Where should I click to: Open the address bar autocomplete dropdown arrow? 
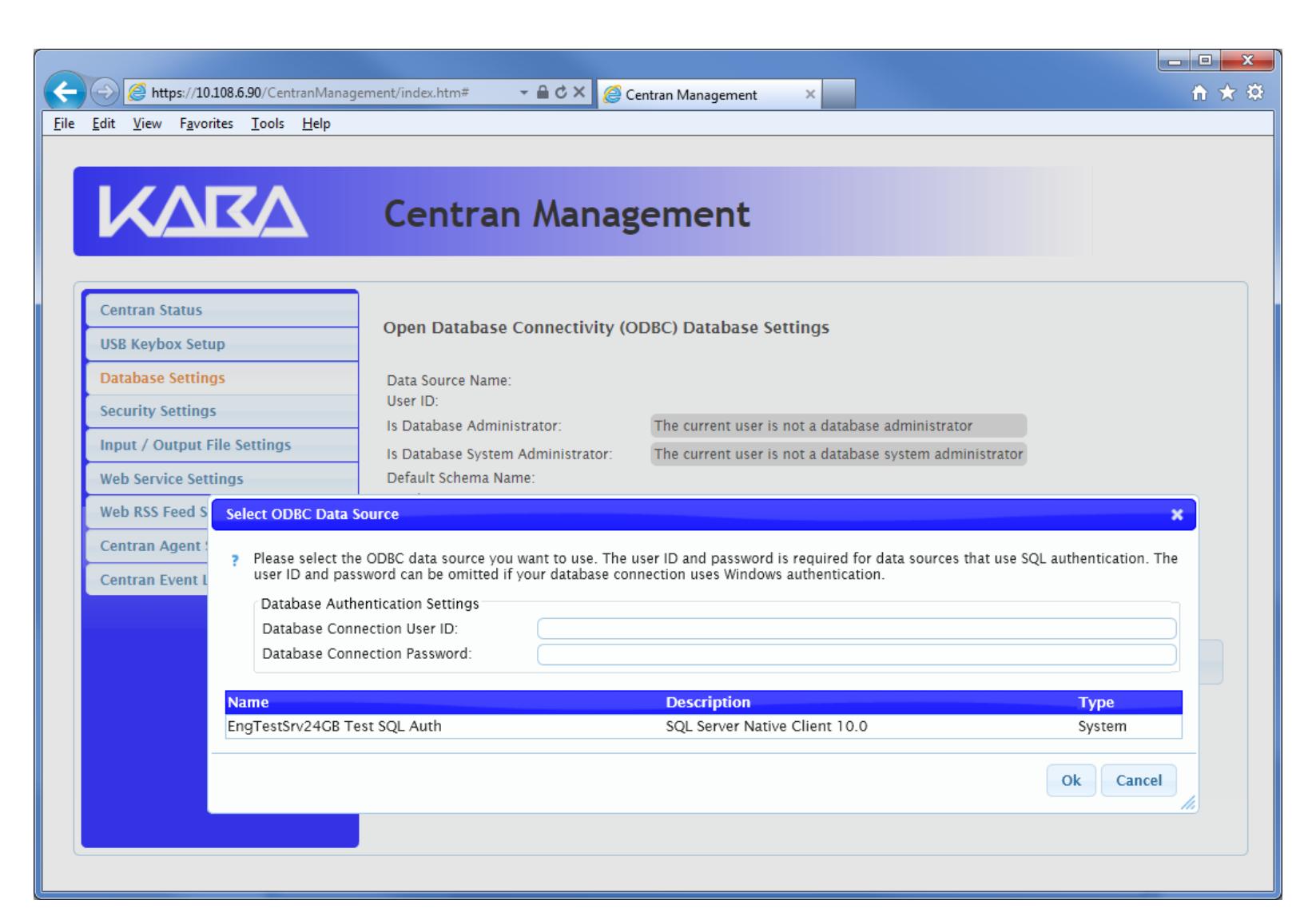click(524, 93)
